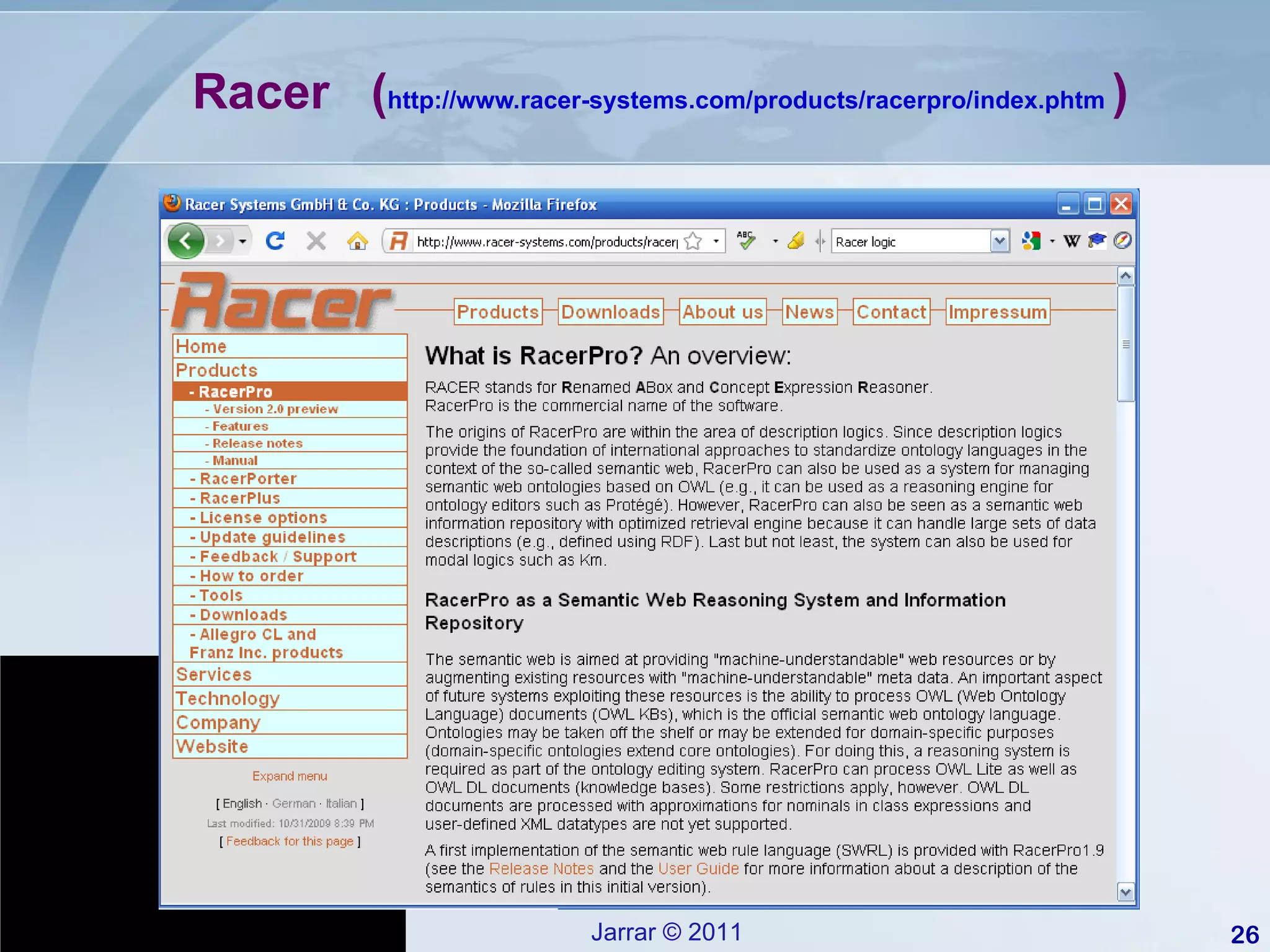Click the blue Reload page icon
Image resolution: width=1270 pixels, height=952 pixels.
(275, 240)
